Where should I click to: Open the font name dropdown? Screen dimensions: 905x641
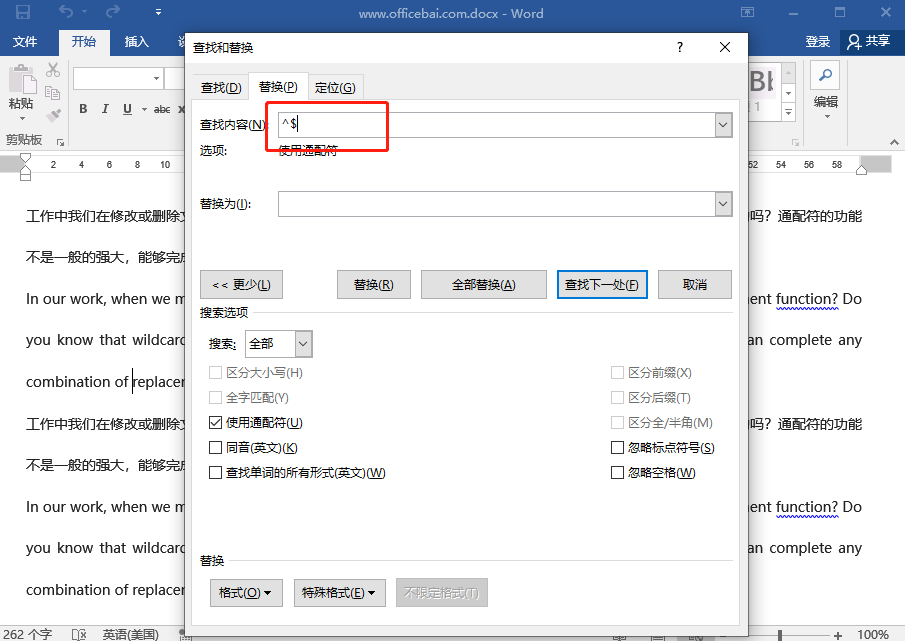point(156,78)
